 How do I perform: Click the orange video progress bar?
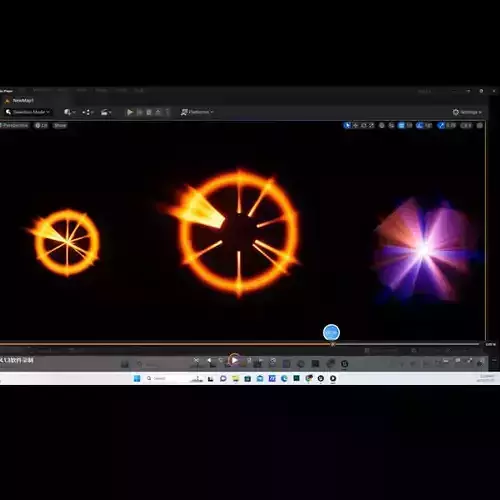166,344
